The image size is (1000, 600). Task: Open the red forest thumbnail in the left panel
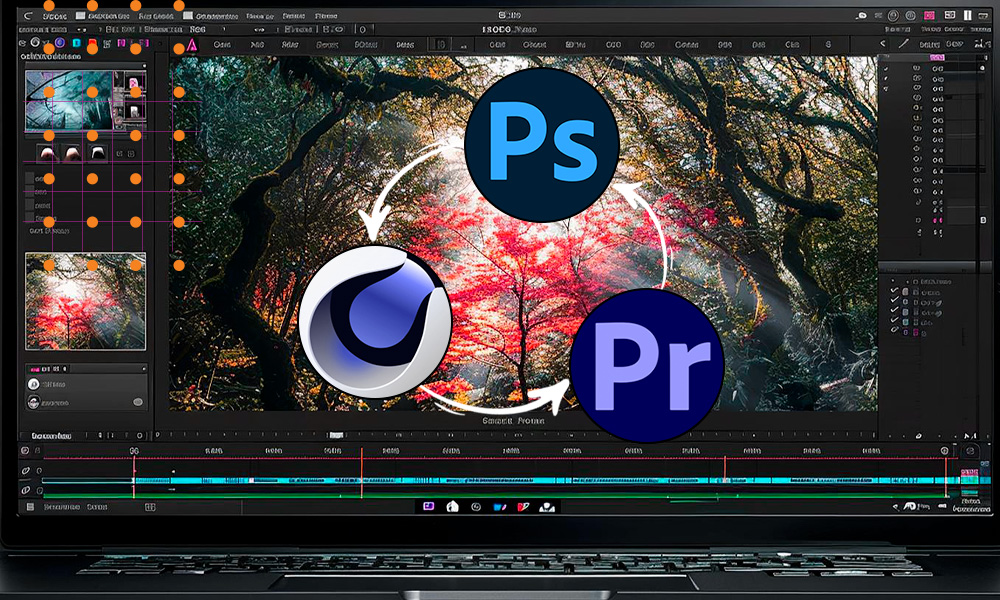(85, 301)
